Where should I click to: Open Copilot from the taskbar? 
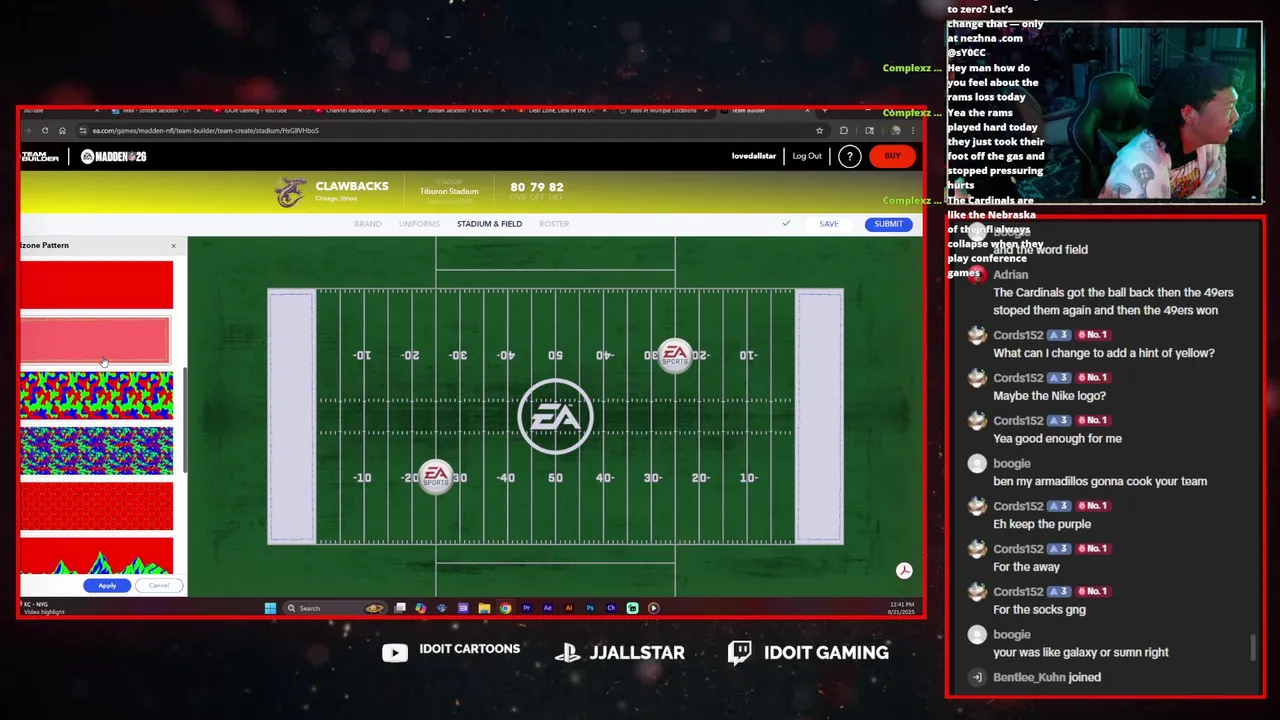pyautogui.click(x=420, y=608)
